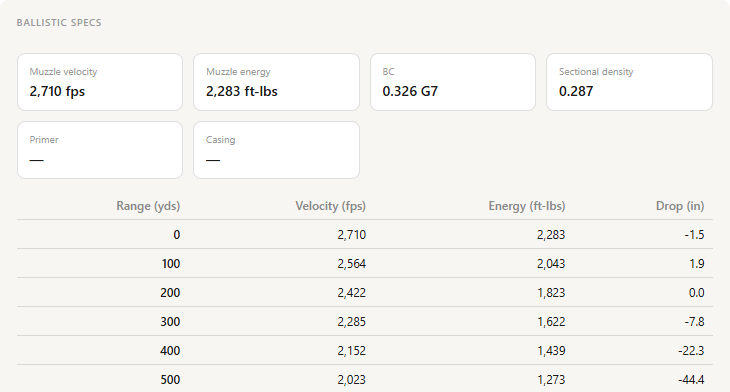Click energy value 1,439
The image size is (730, 392).
[x=551, y=351]
